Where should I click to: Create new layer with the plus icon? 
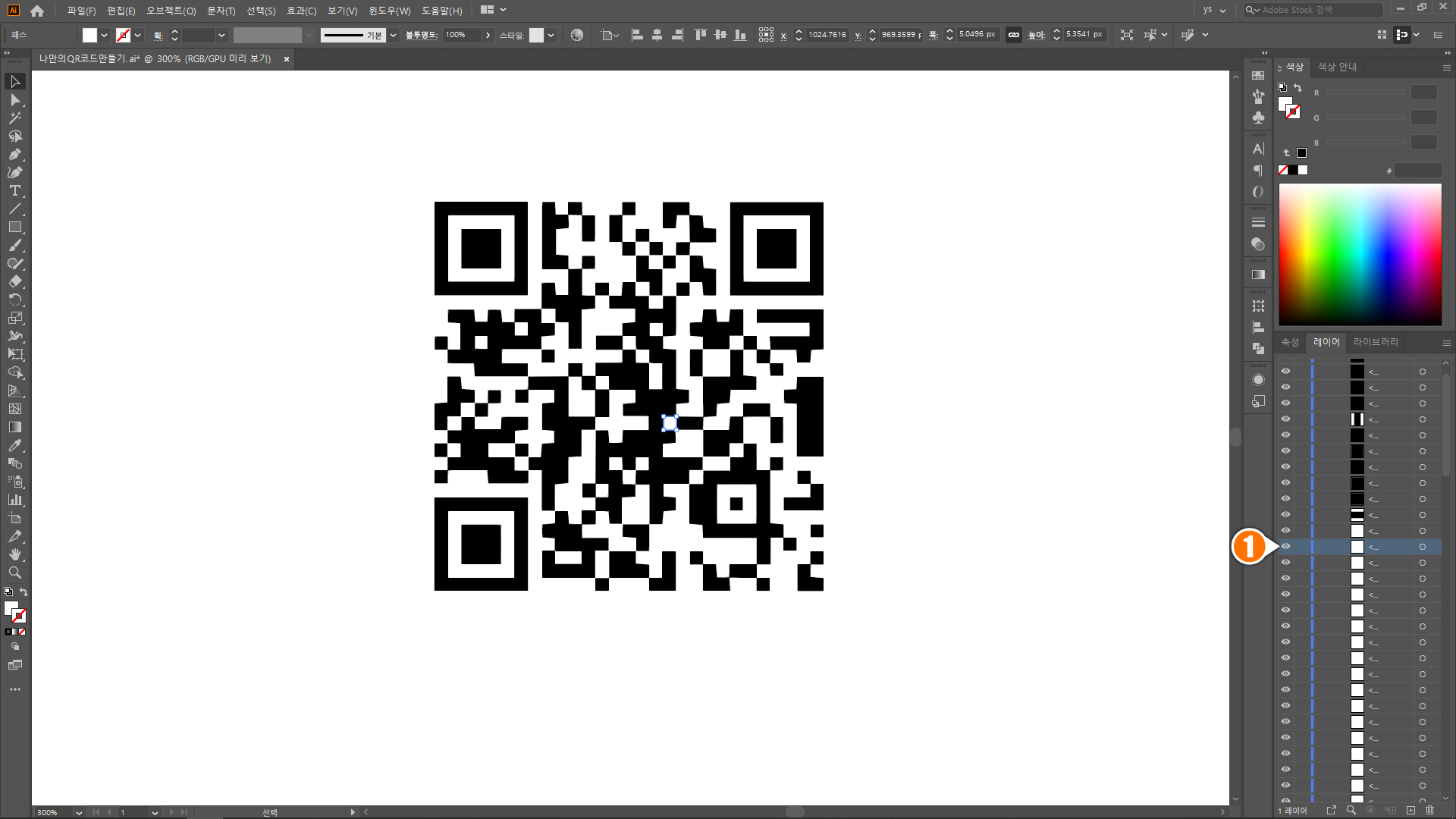[x=1410, y=810]
